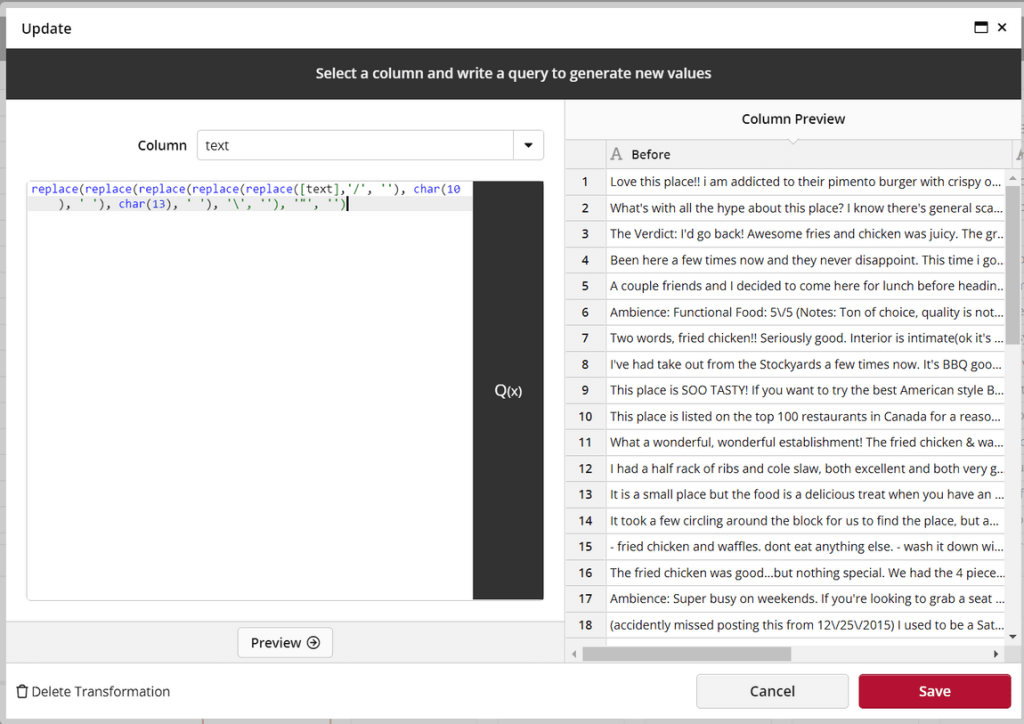Click the vertical scrollbar up arrow
This screenshot has height=724, width=1024.
(1013, 178)
